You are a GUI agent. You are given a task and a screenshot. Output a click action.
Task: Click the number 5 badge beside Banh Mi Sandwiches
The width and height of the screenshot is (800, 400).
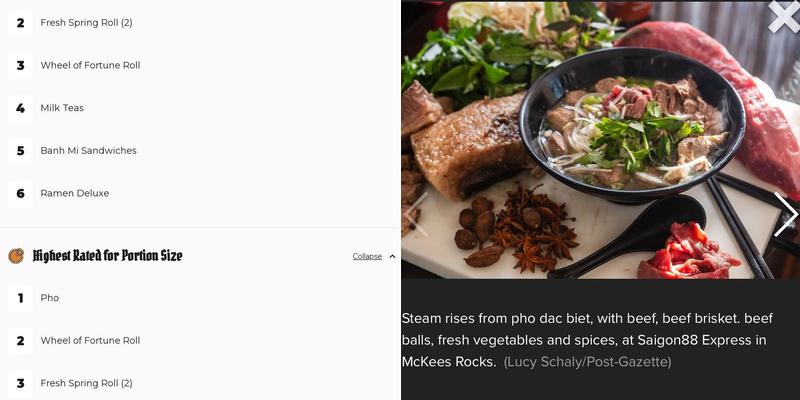[x=20, y=151]
